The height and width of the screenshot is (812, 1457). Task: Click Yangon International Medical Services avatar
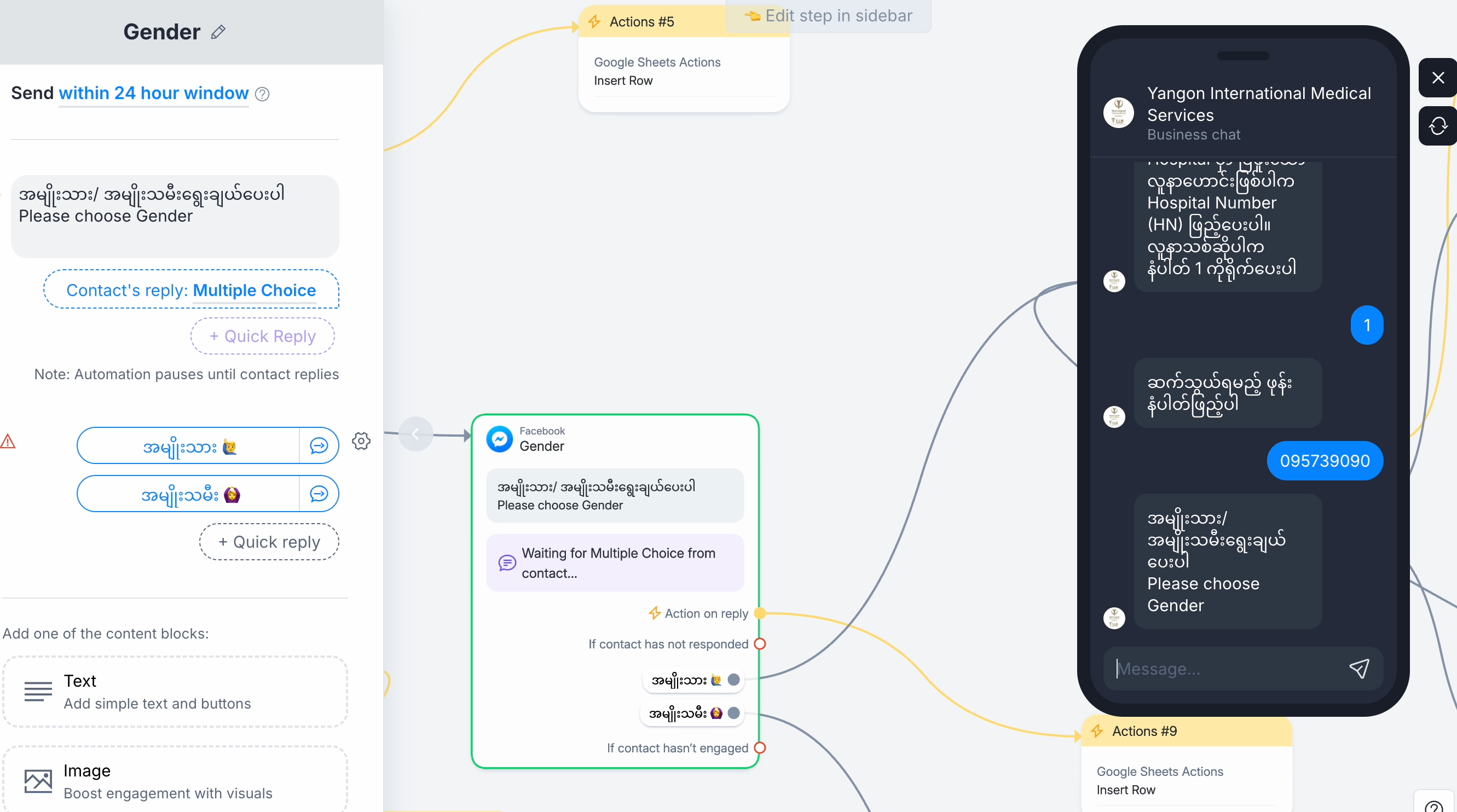pos(1118,113)
